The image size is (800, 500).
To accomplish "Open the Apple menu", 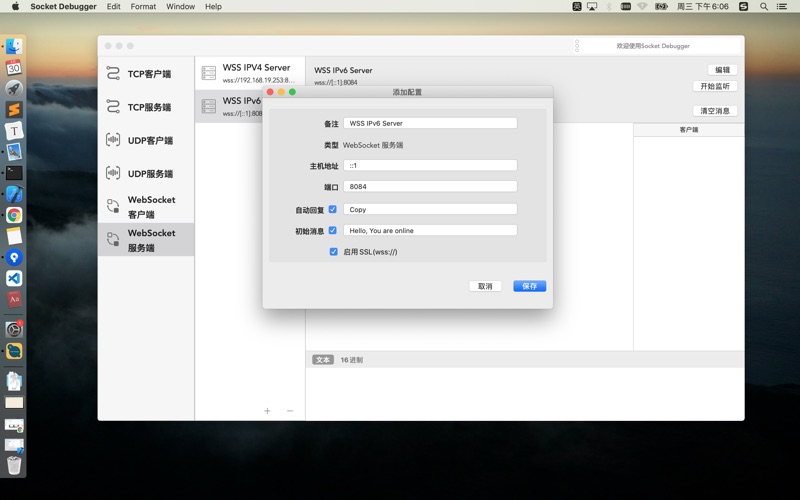I will tap(15, 7).
